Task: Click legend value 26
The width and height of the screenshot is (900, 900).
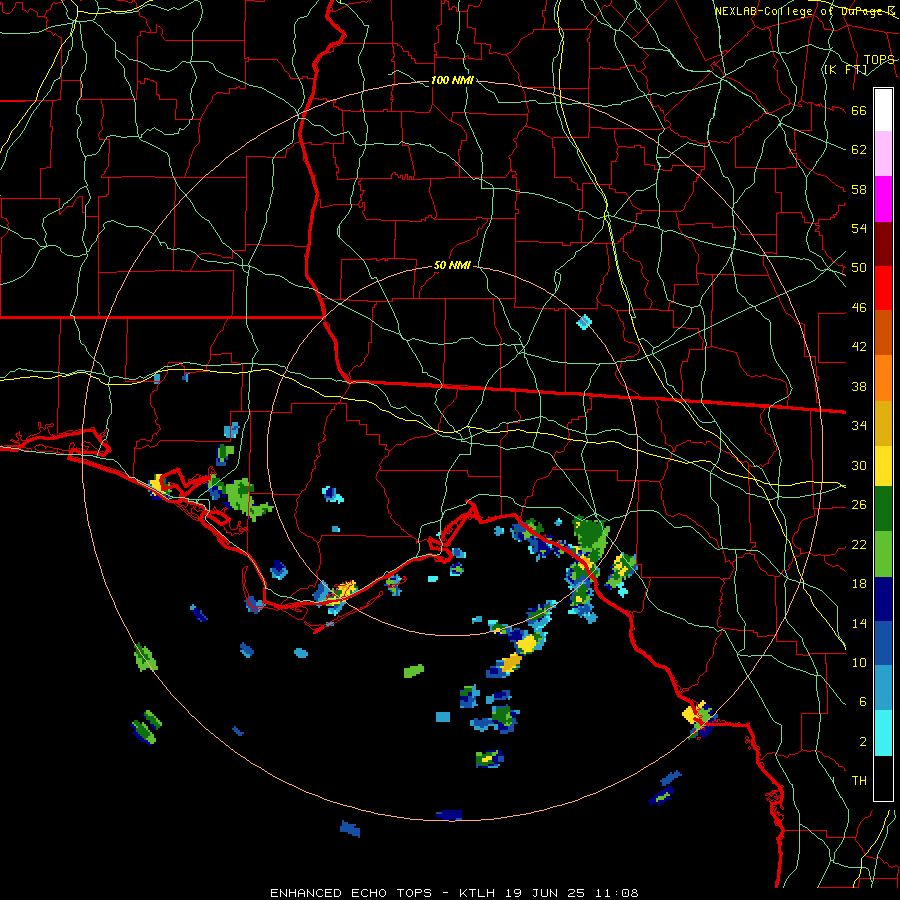Action: pyautogui.click(x=859, y=505)
